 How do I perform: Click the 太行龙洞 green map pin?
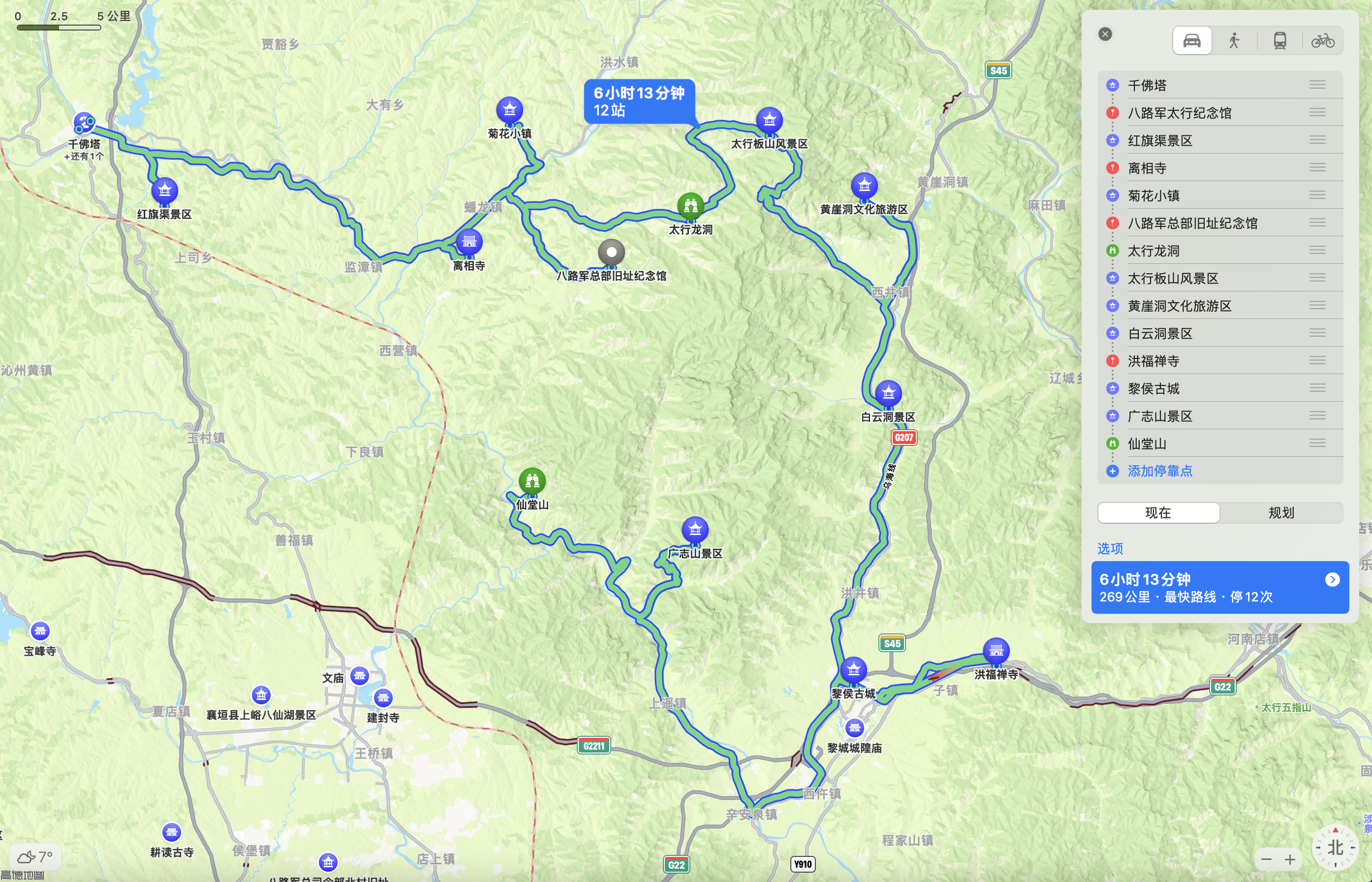690,206
